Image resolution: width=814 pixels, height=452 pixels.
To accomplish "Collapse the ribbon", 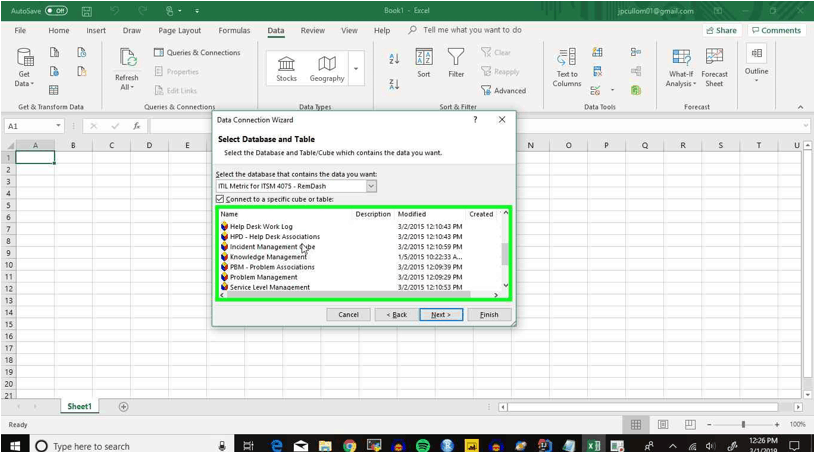I will click(x=800, y=107).
